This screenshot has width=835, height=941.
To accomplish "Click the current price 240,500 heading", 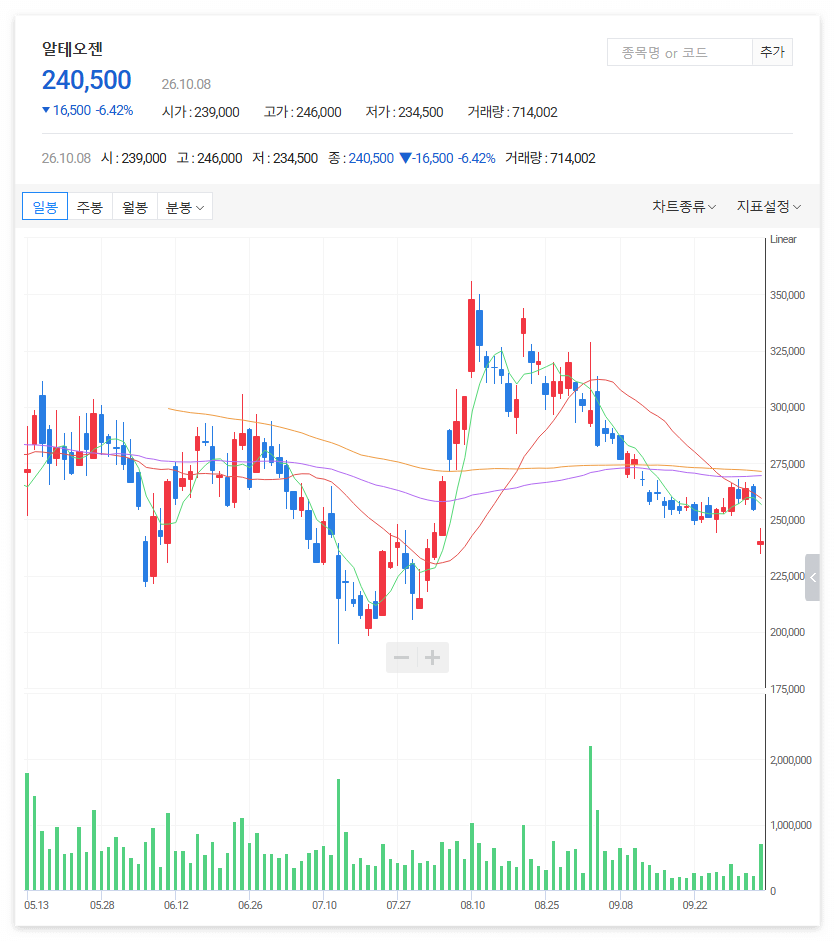I will (x=86, y=80).
